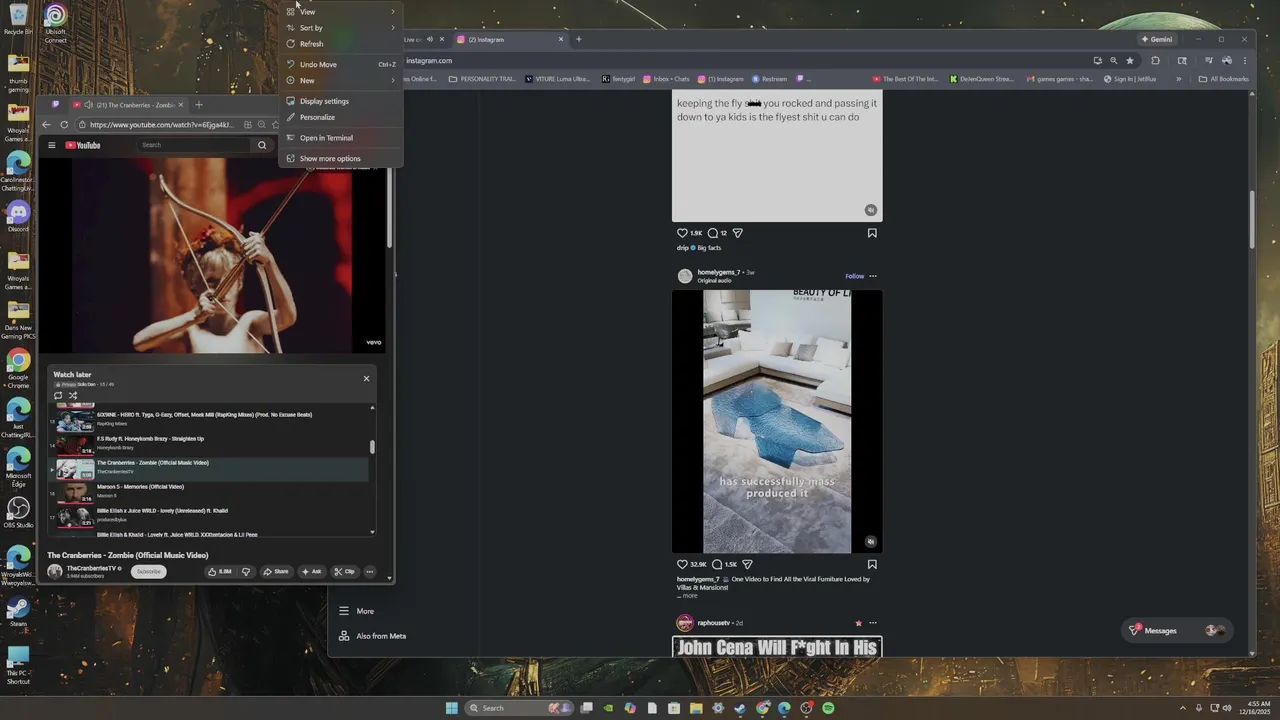Comment on the drip Instagram post
1280x720 pixels.
tap(713, 233)
